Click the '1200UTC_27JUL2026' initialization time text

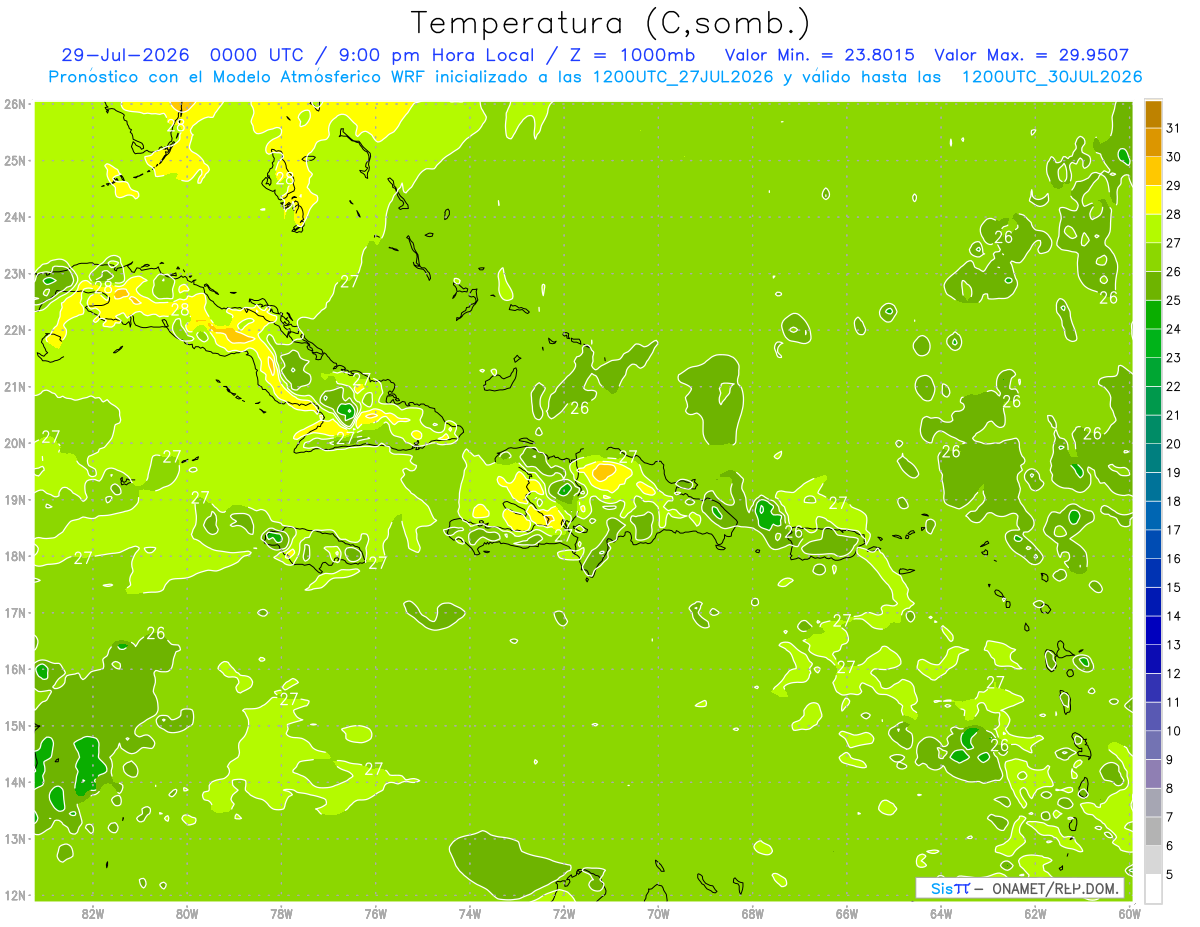[x=683, y=77]
